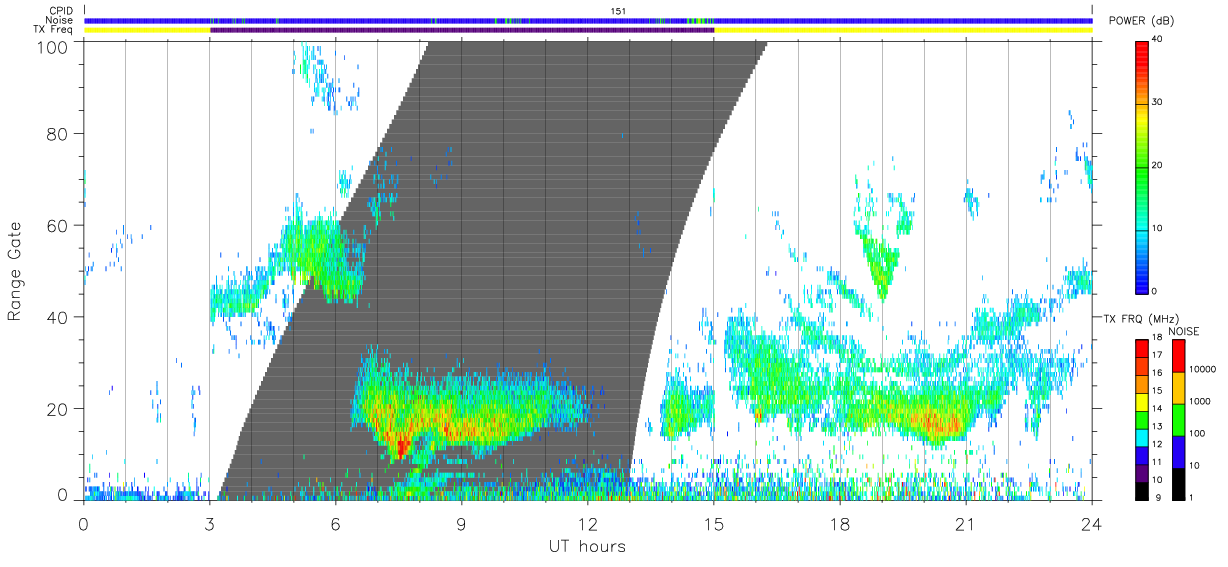Click the '15' UT hours tick label
Image resolution: width=1228 pixels, height=567 pixels.
714,523
